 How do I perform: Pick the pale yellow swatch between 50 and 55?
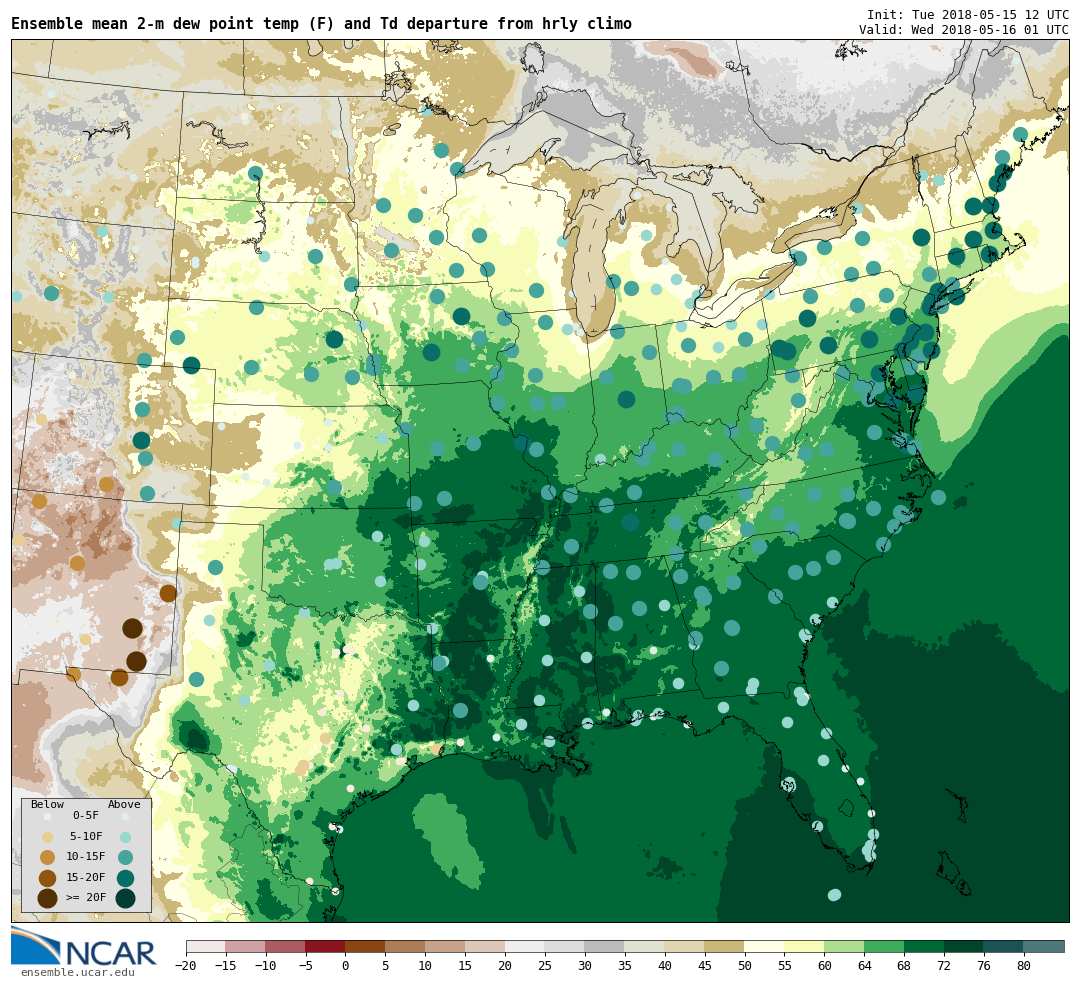click(x=765, y=946)
